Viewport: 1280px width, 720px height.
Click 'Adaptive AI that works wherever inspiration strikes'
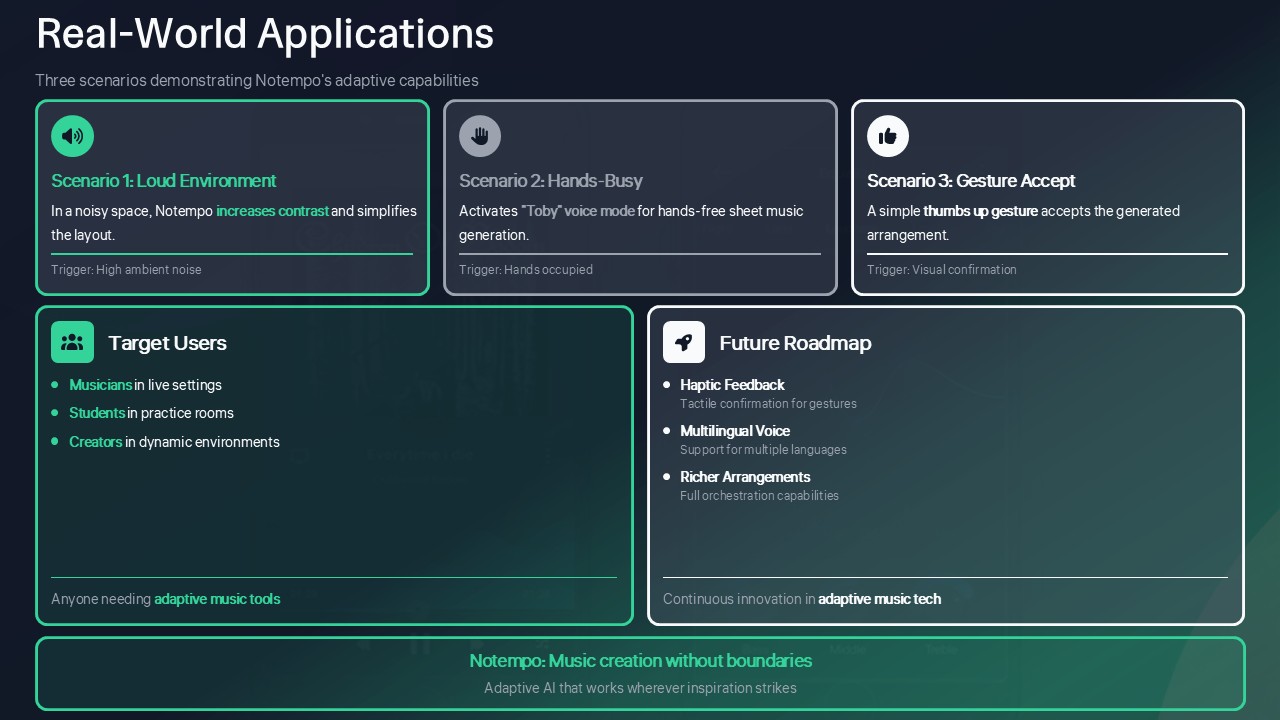[641, 688]
